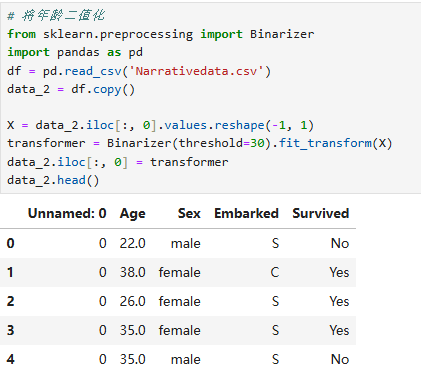Click the Embarked cell 'C' in row 1
The image size is (421, 377).
[275, 272]
